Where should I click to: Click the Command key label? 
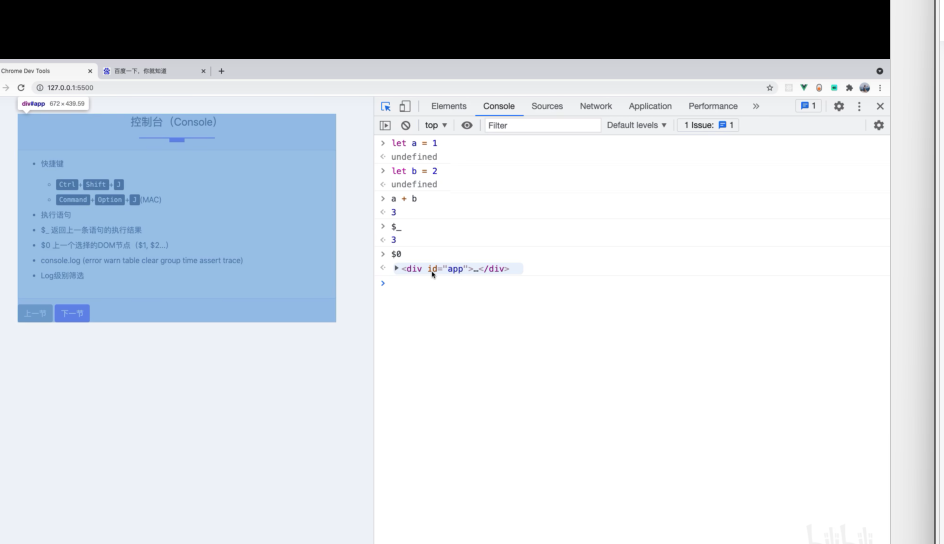point(73,200)
